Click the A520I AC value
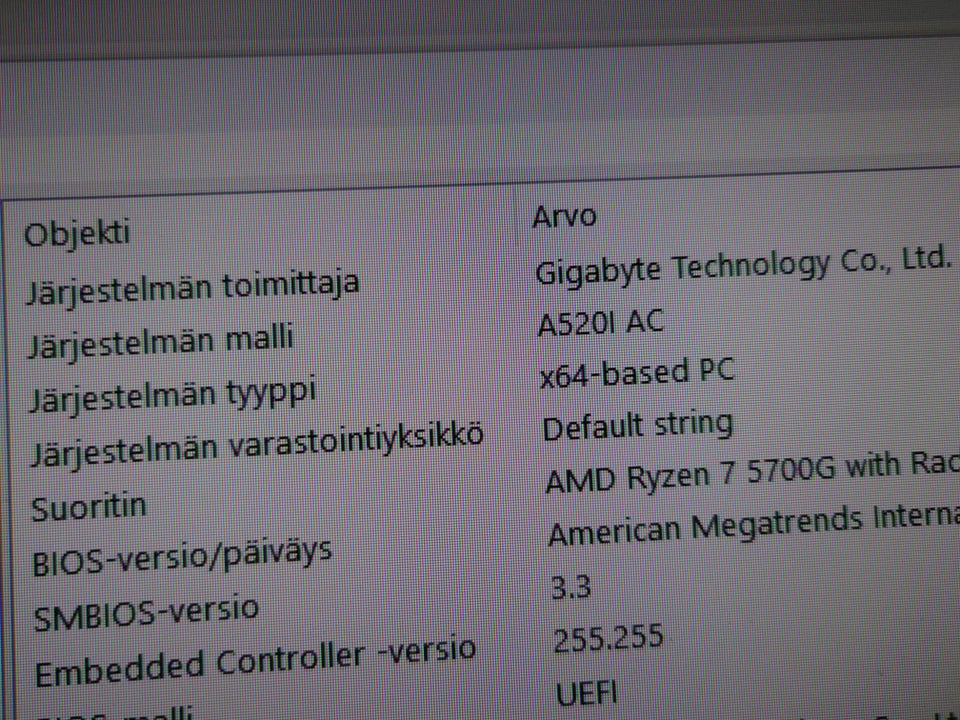960x720 pixels. pyautogui.click(x=600, y=322)
